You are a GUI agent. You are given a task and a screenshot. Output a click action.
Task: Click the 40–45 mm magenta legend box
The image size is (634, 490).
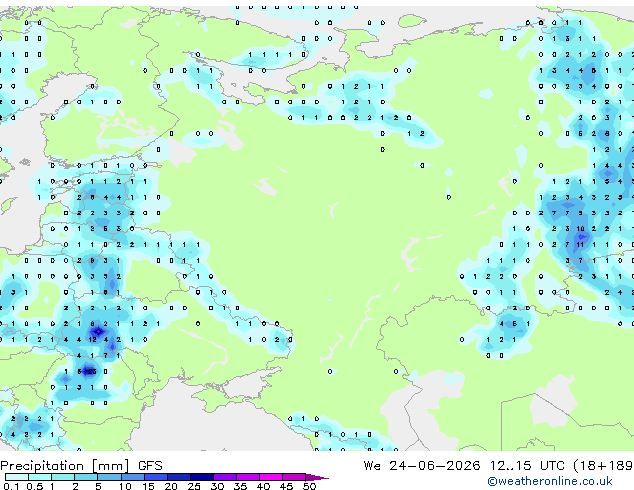point(271,477)
